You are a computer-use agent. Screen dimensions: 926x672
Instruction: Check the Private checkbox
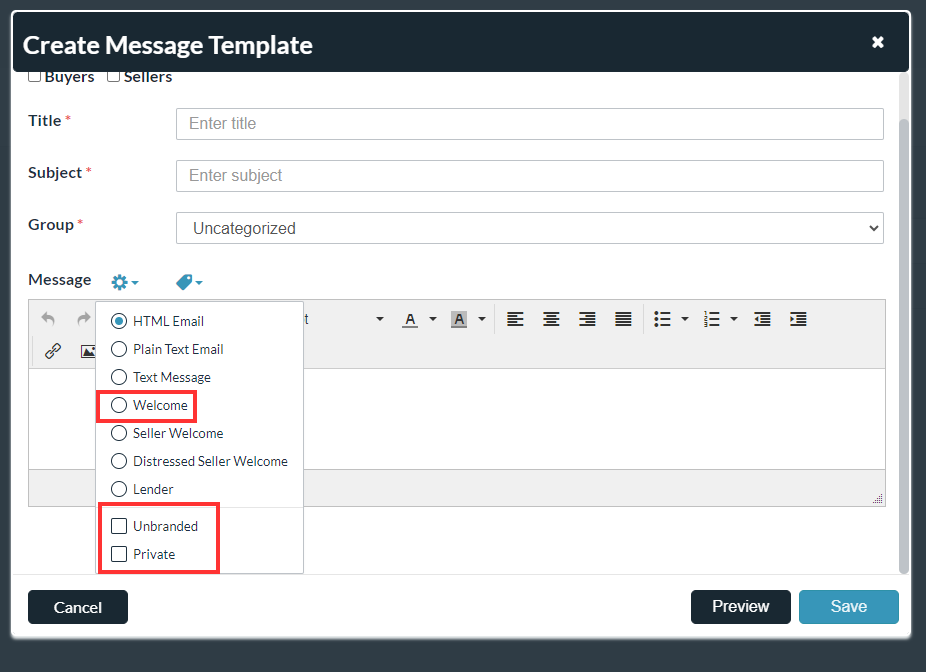coord(119,554)
